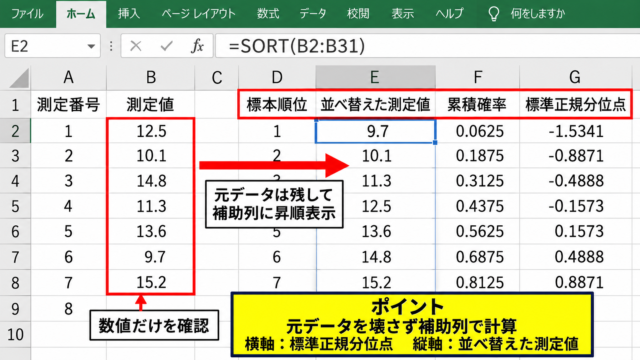Expand the Name Box dropdown arrow
Screen dimensions: 640x360
point(91,47)
